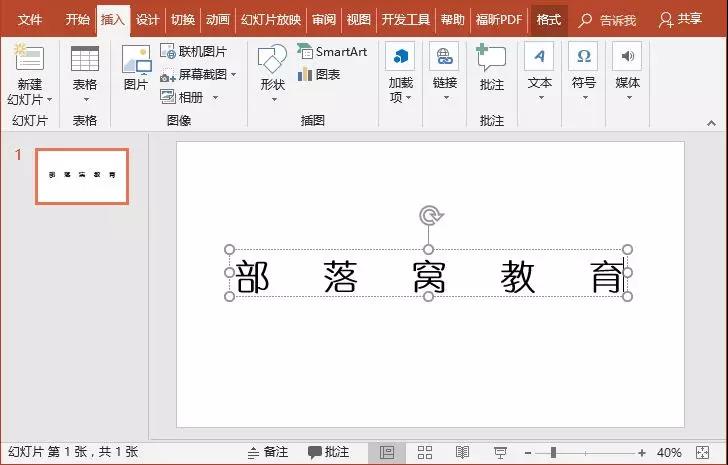
Task: Insert a SmartArt graphic
Action: point(332,51)
